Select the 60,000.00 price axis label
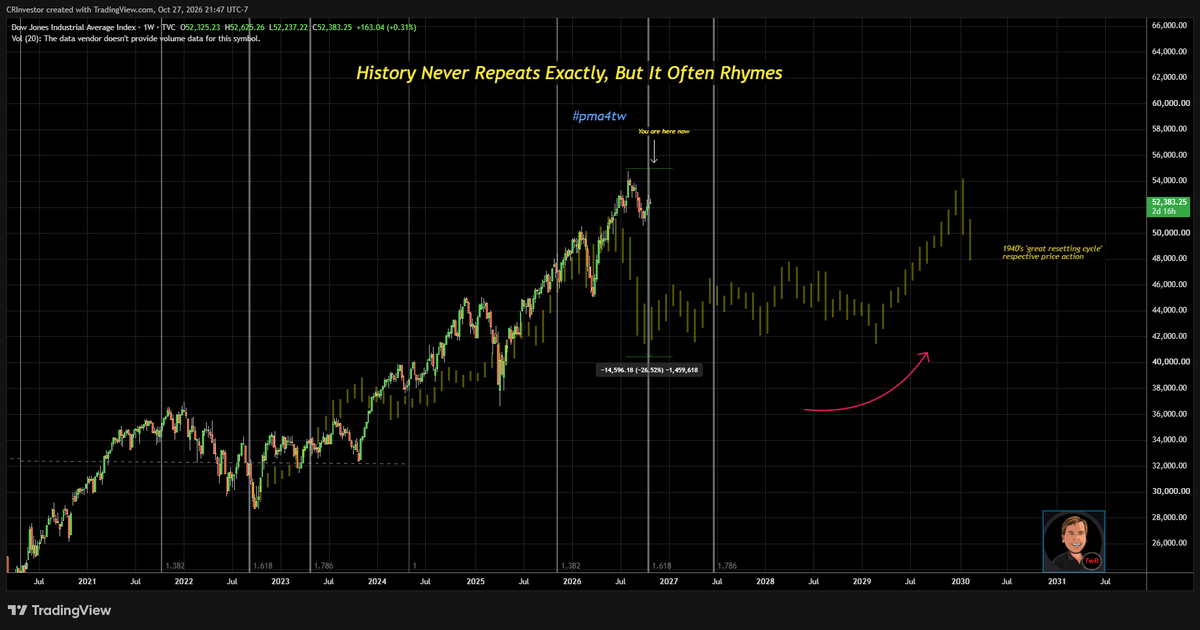The image size is (1200, 630). [1170, 103]
